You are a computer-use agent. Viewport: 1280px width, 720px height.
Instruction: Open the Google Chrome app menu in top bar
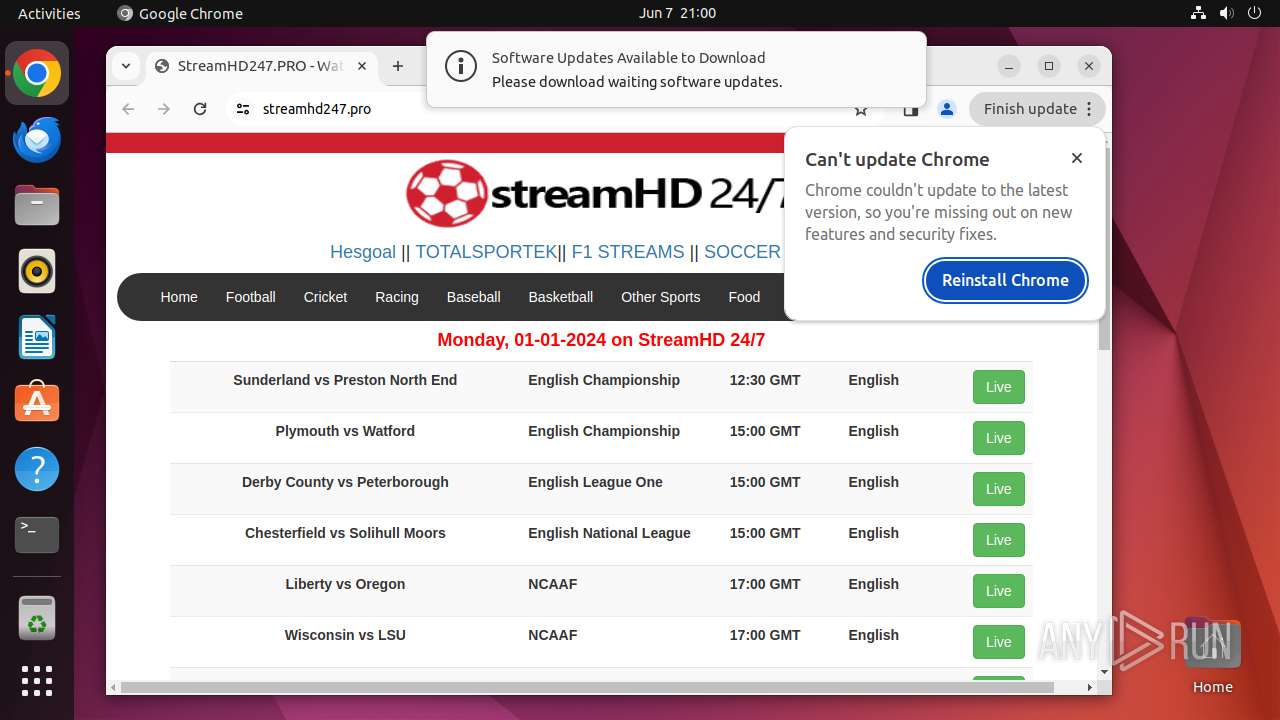(180, 13)
